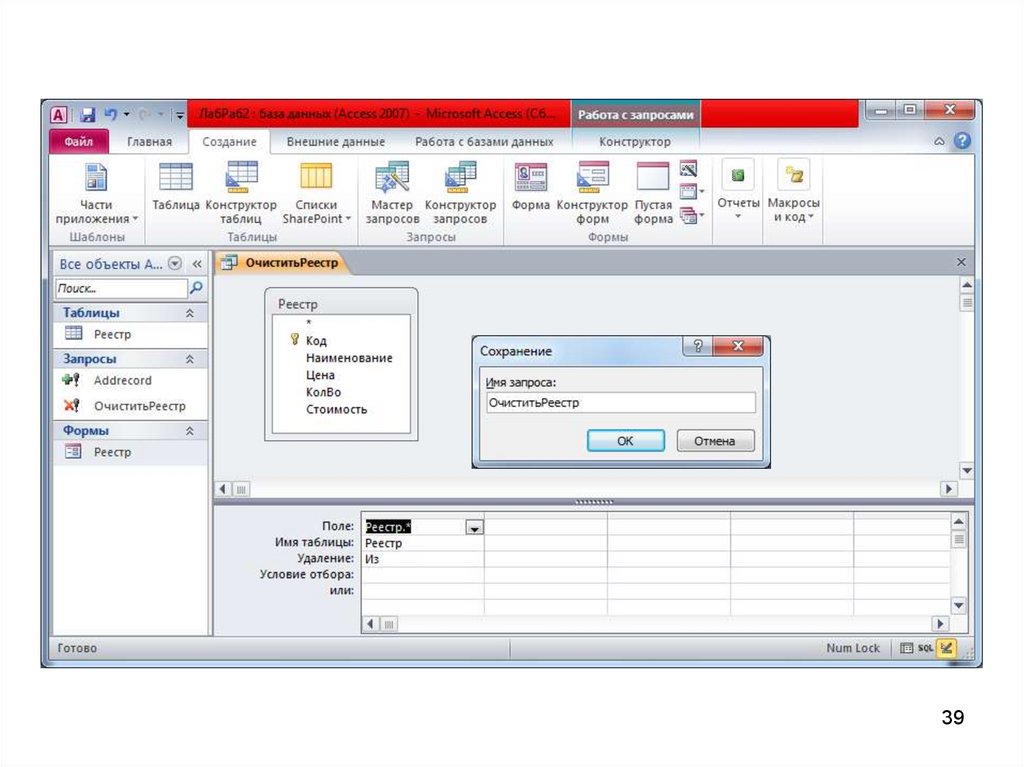Viewport: 1024px width, 767px height.
Task: Select the Код field in Реестр table box
Action: (x=316, y=340)
